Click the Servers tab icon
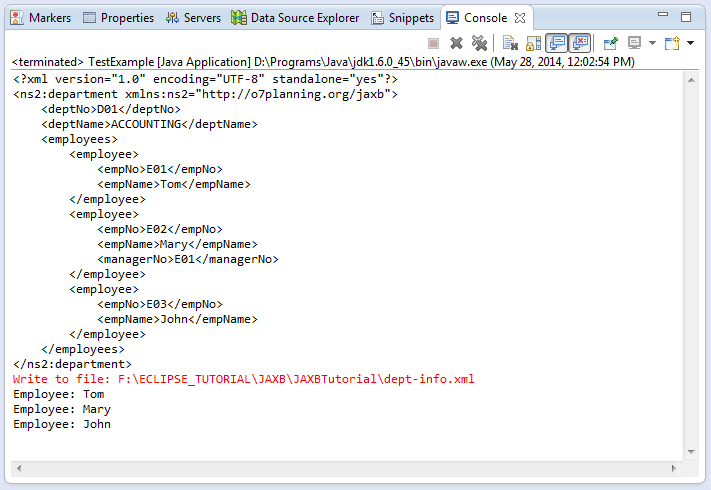 [172, 18]
